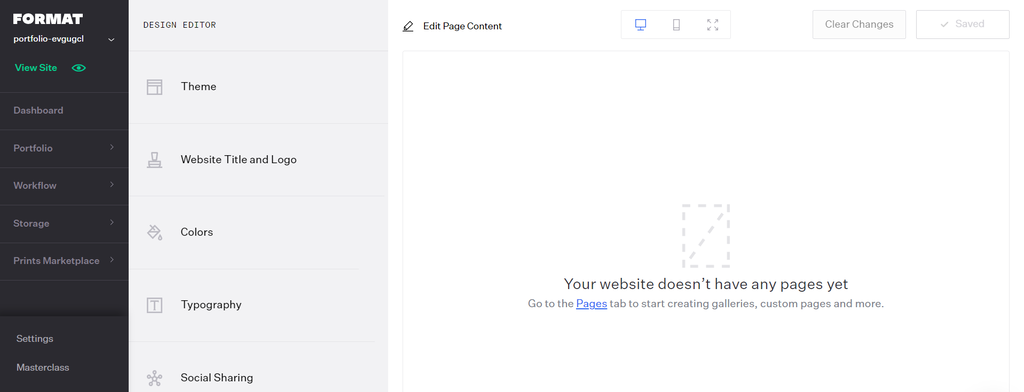Click the Typography T icon
This screenshot has height=392, width=1024.
[154, 305]
